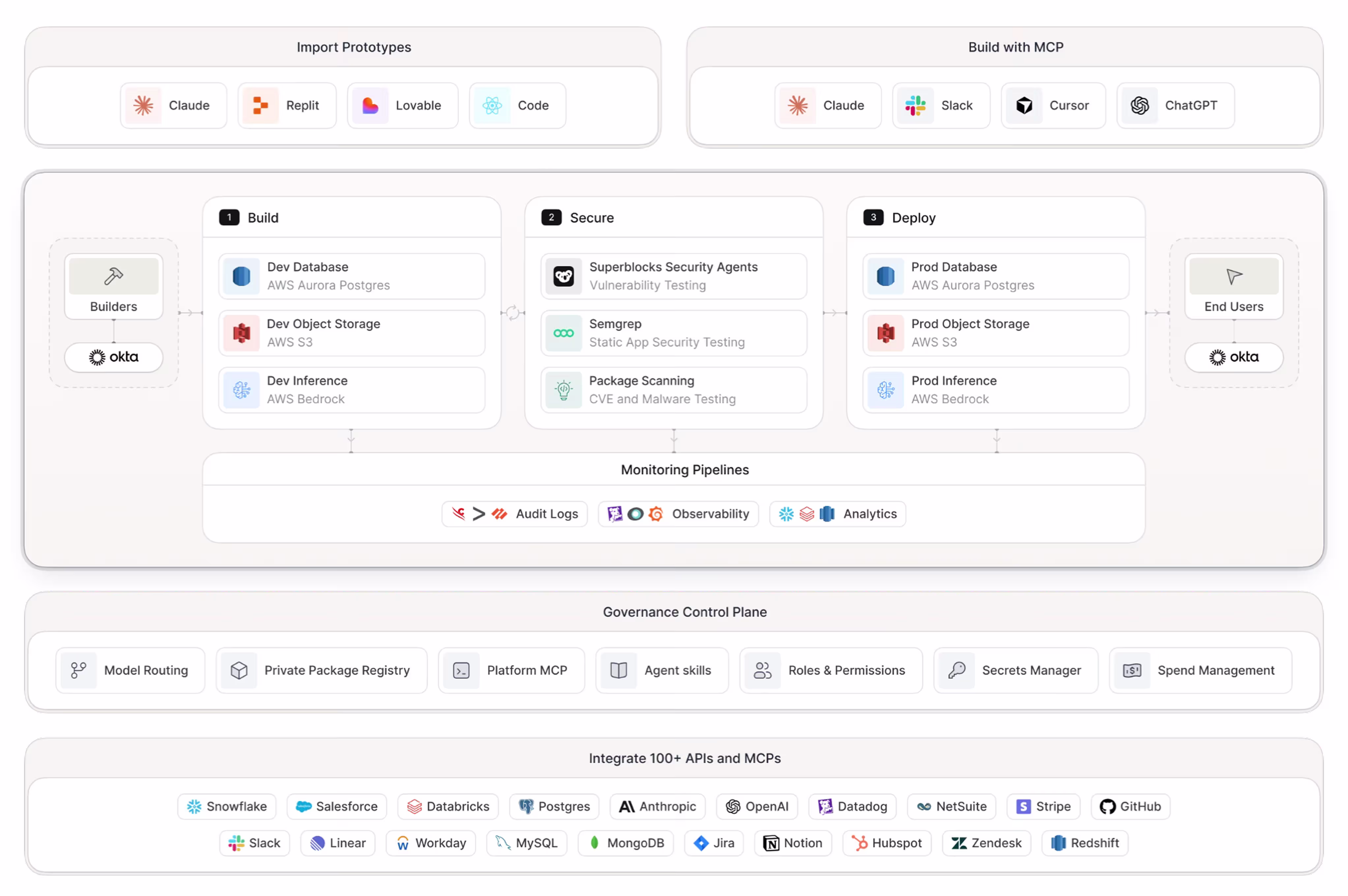
Task: Choose the Snowflake integration chip
Action: pos(226,806)
